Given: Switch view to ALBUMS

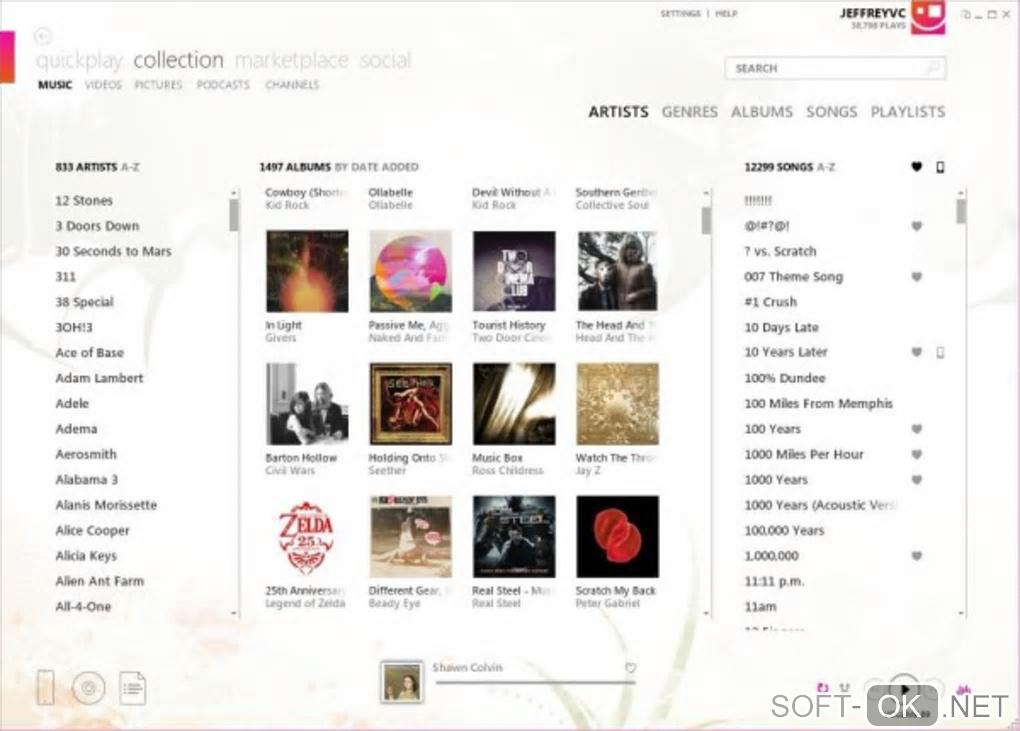Looking at the screenshot, I should tap(762, 112).
